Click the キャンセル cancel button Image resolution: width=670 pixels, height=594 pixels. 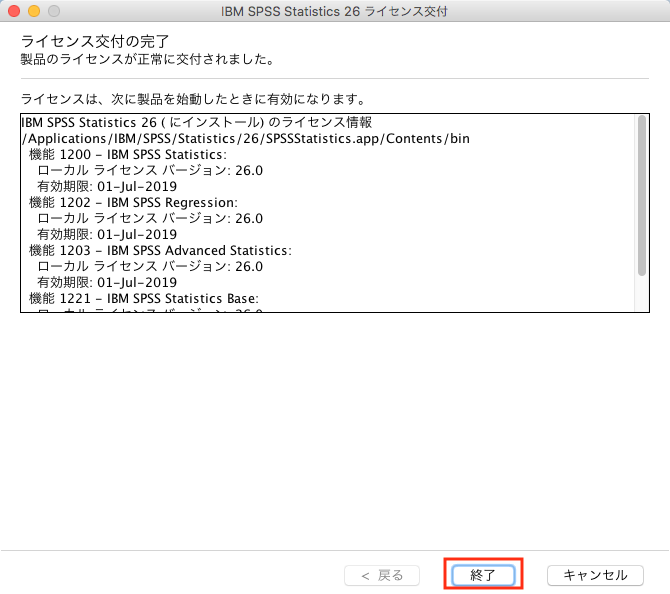coord(595,575)
